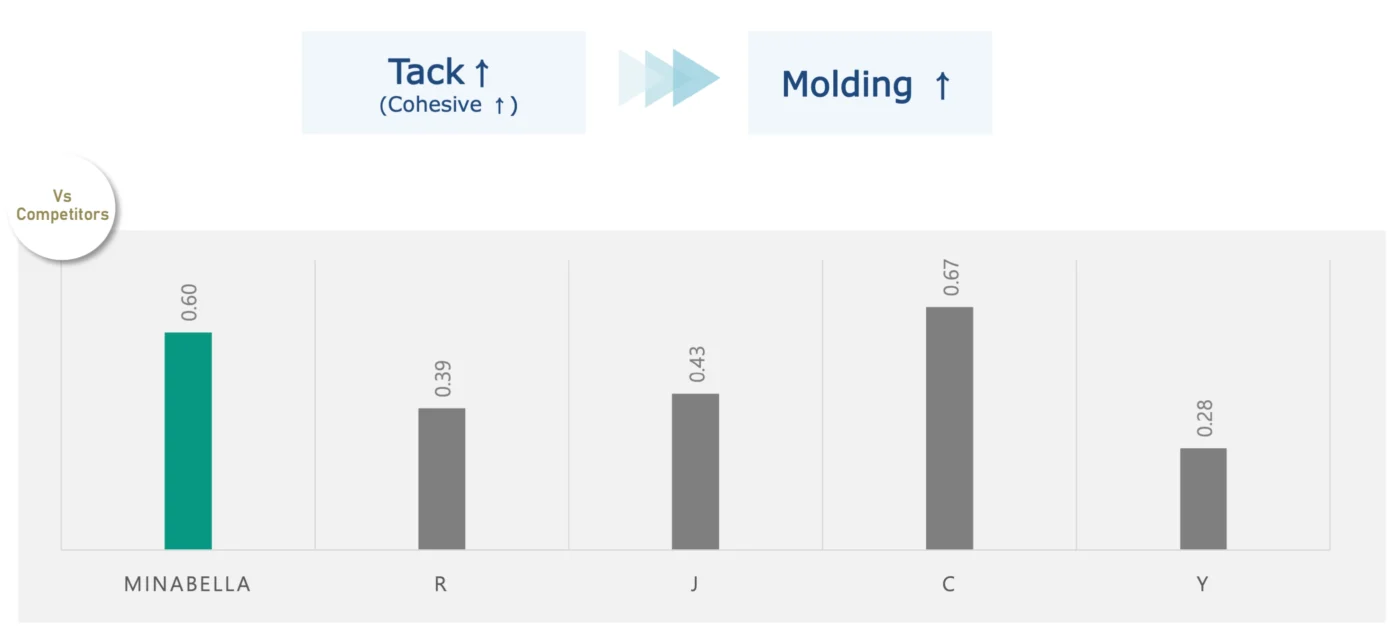This screenshot has height=638, width=1400.
Task: Click the 0.28 value label
Action: [1204, 418]
